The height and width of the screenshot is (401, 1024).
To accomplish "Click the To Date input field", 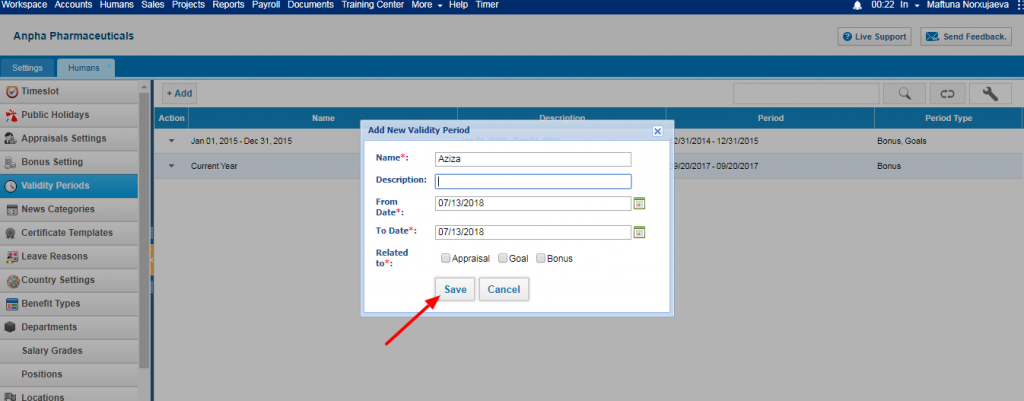I will [533, 232].
